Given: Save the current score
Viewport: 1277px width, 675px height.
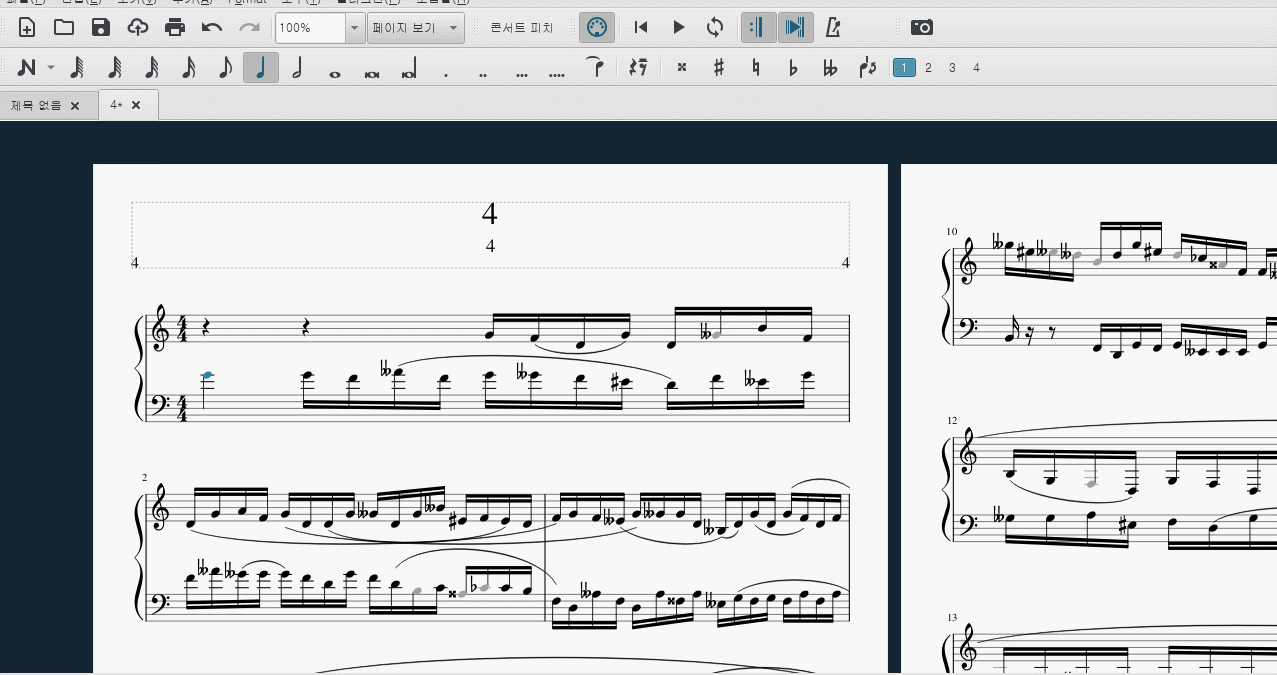Looking at the screenshot, I should point(101,27).
